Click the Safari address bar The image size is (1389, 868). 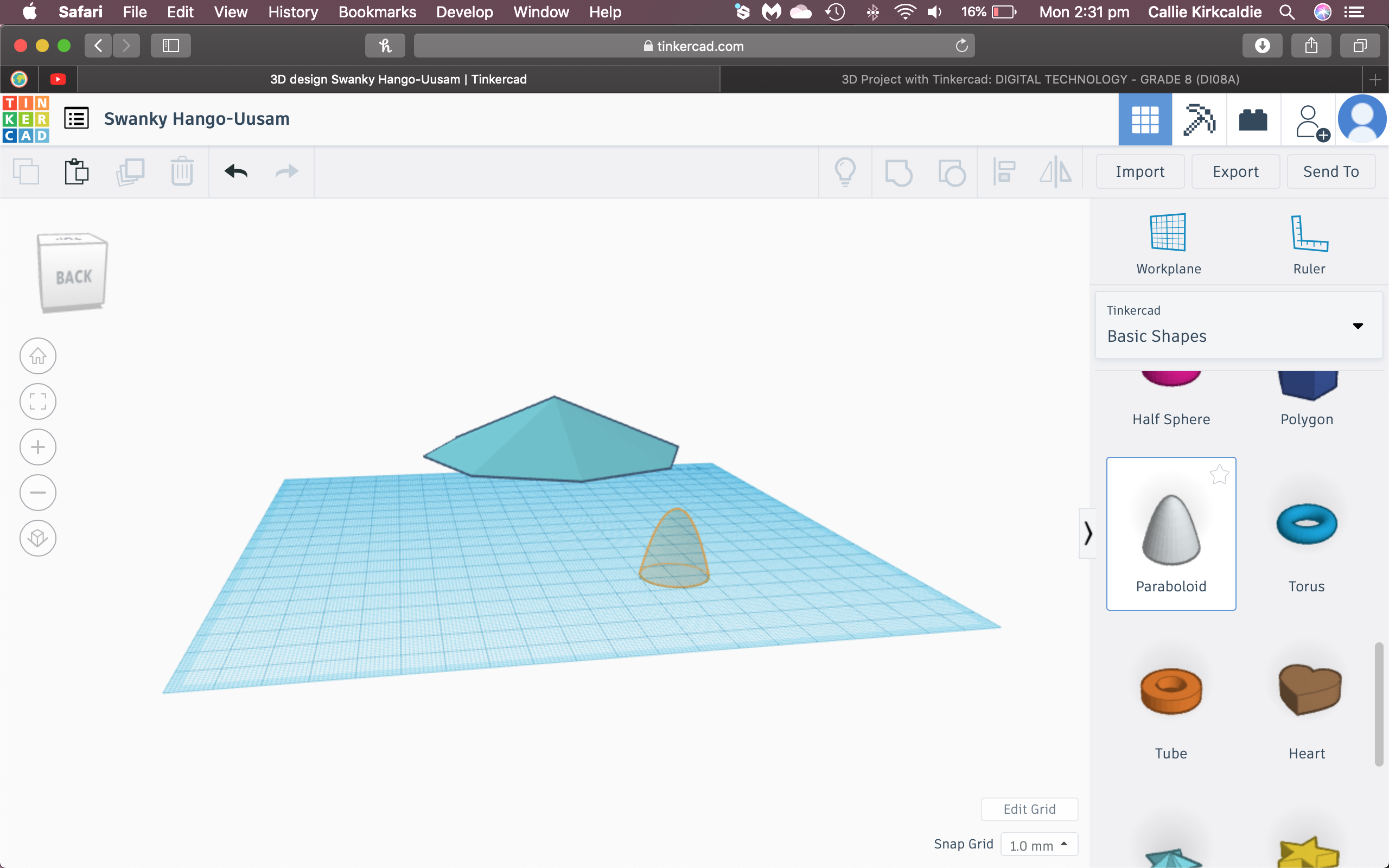(694, 46)
